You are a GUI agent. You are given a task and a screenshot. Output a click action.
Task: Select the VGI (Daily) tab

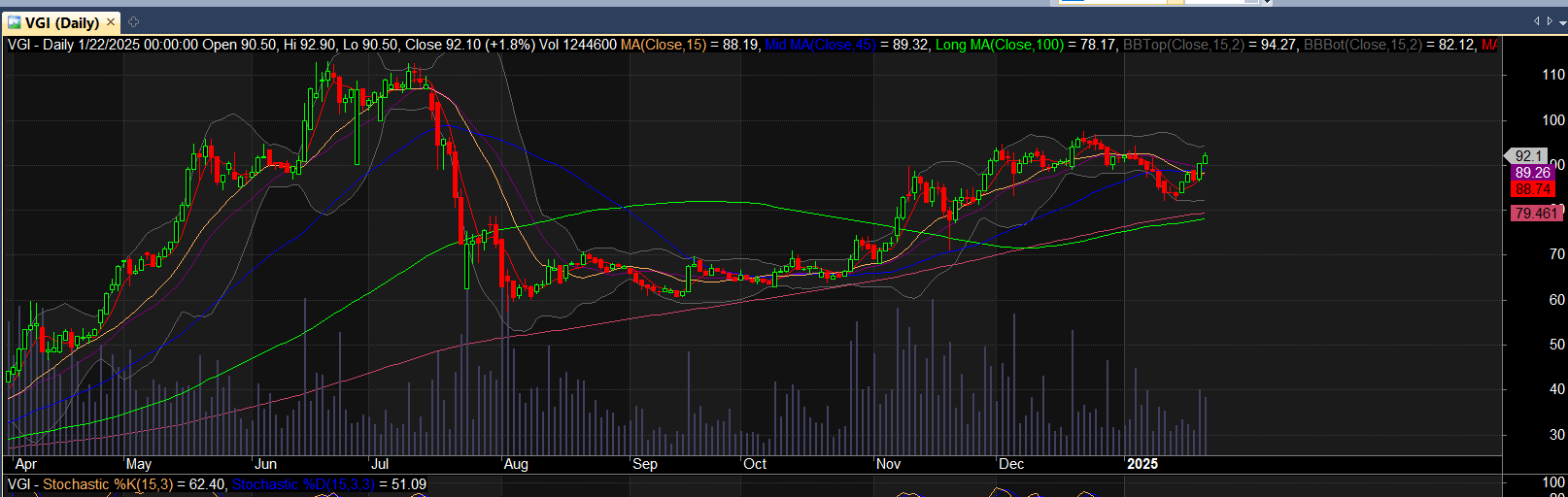(x=62, y=22)
